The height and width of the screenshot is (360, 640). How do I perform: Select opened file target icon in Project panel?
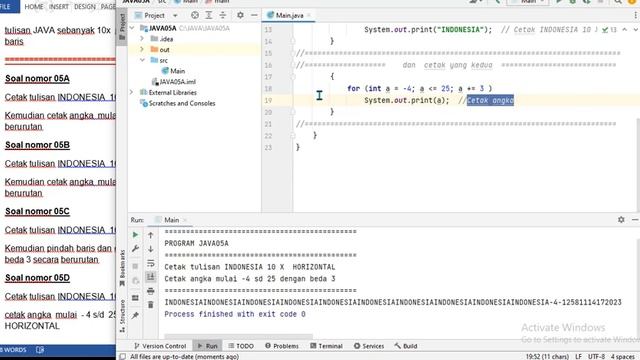click(195, 15)
